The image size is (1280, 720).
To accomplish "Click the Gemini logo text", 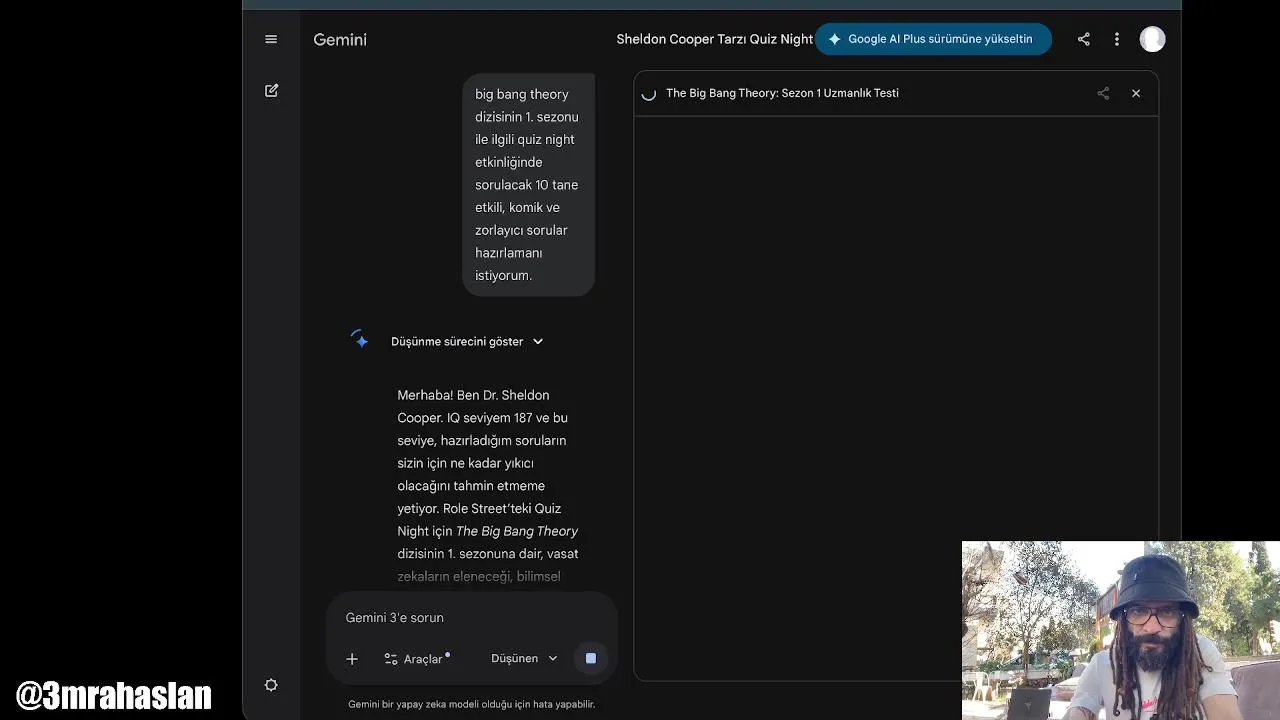I will coord(340,40).
